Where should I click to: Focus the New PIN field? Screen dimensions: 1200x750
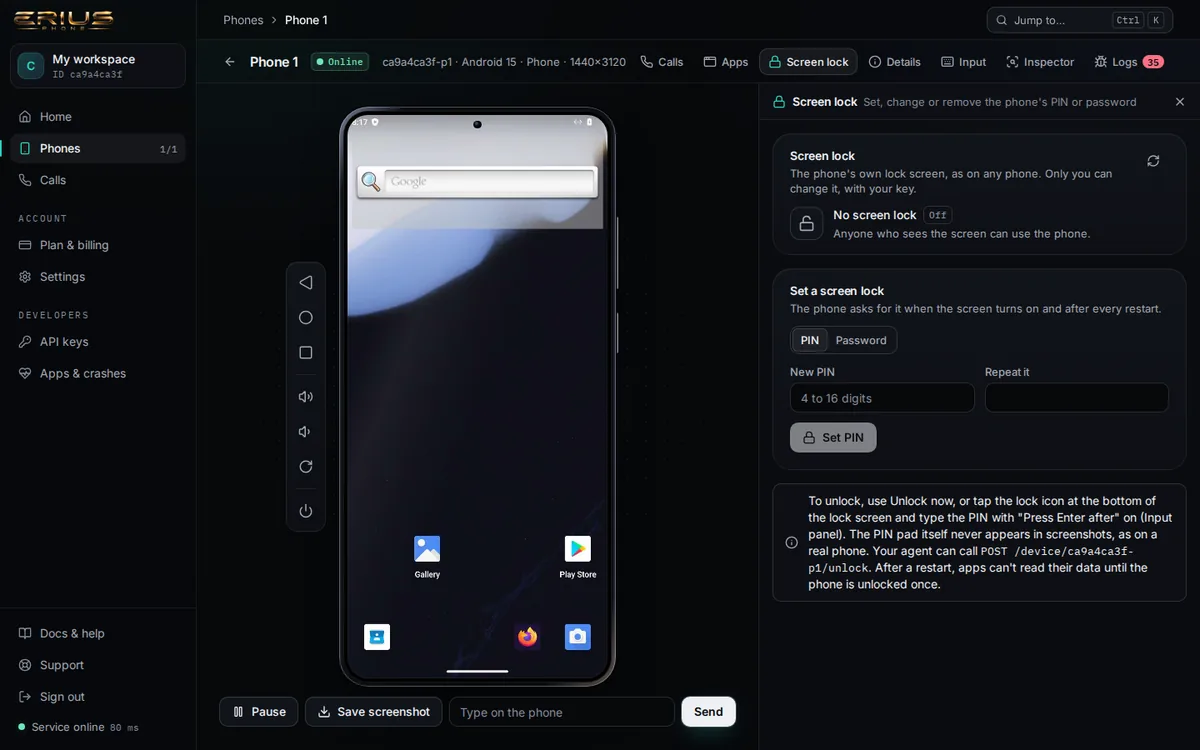[x=882, y=398]
